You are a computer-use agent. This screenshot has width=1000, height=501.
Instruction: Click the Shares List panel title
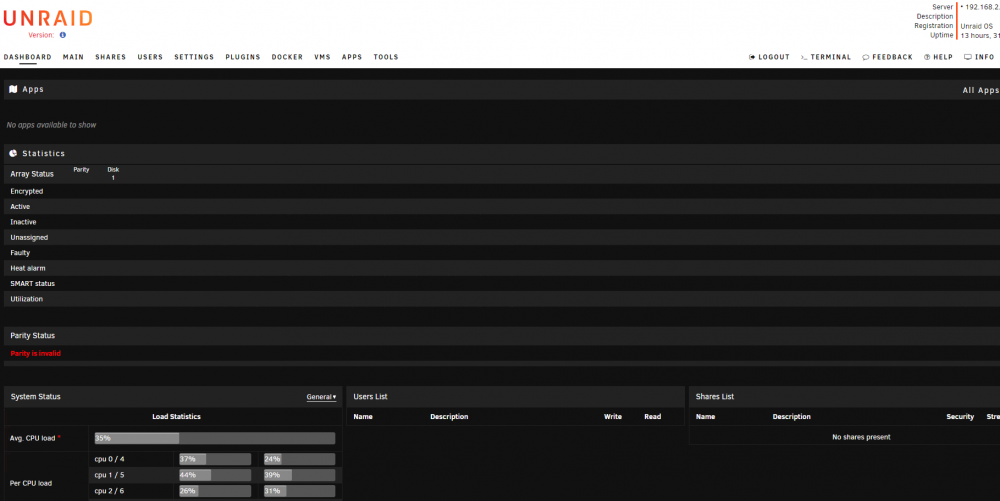click(x=715, y=396)
